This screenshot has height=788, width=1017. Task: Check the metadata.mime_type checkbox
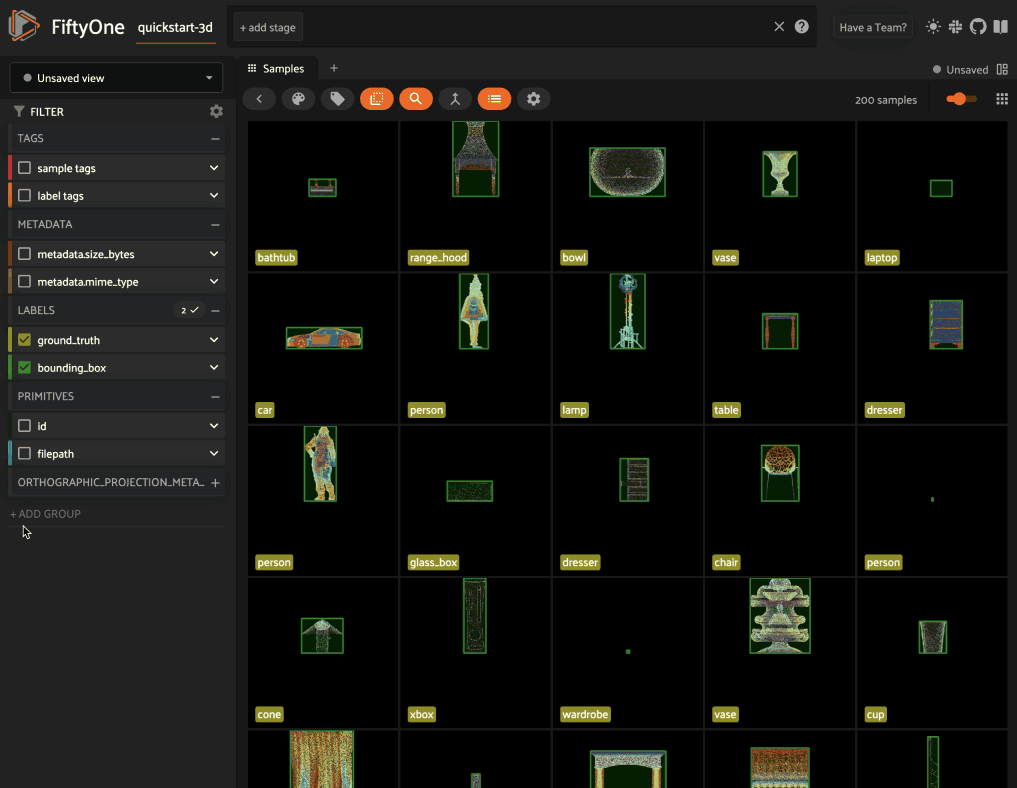point(25,281)
